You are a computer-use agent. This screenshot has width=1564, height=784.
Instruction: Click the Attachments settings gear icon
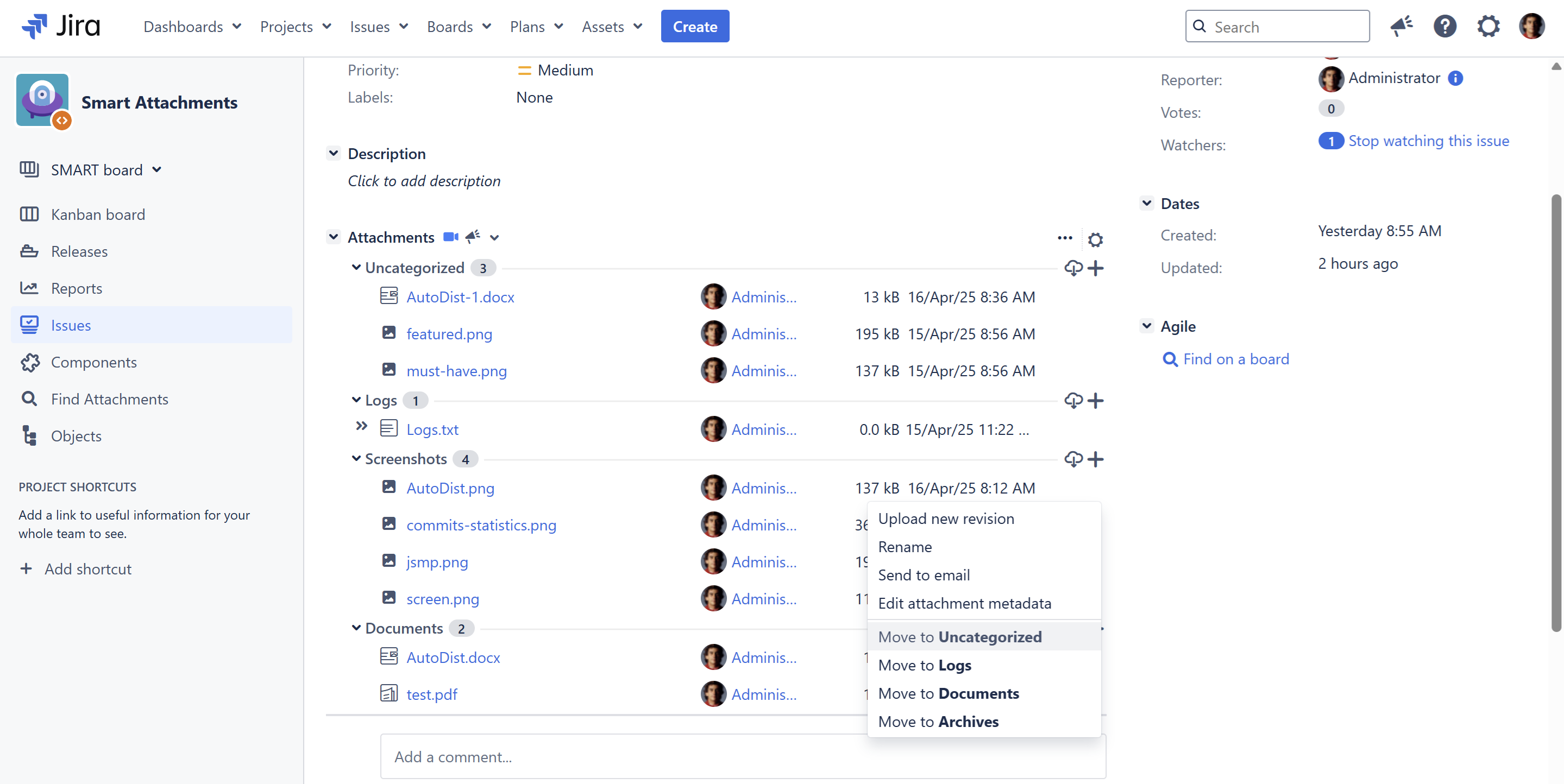[1095, 239]
